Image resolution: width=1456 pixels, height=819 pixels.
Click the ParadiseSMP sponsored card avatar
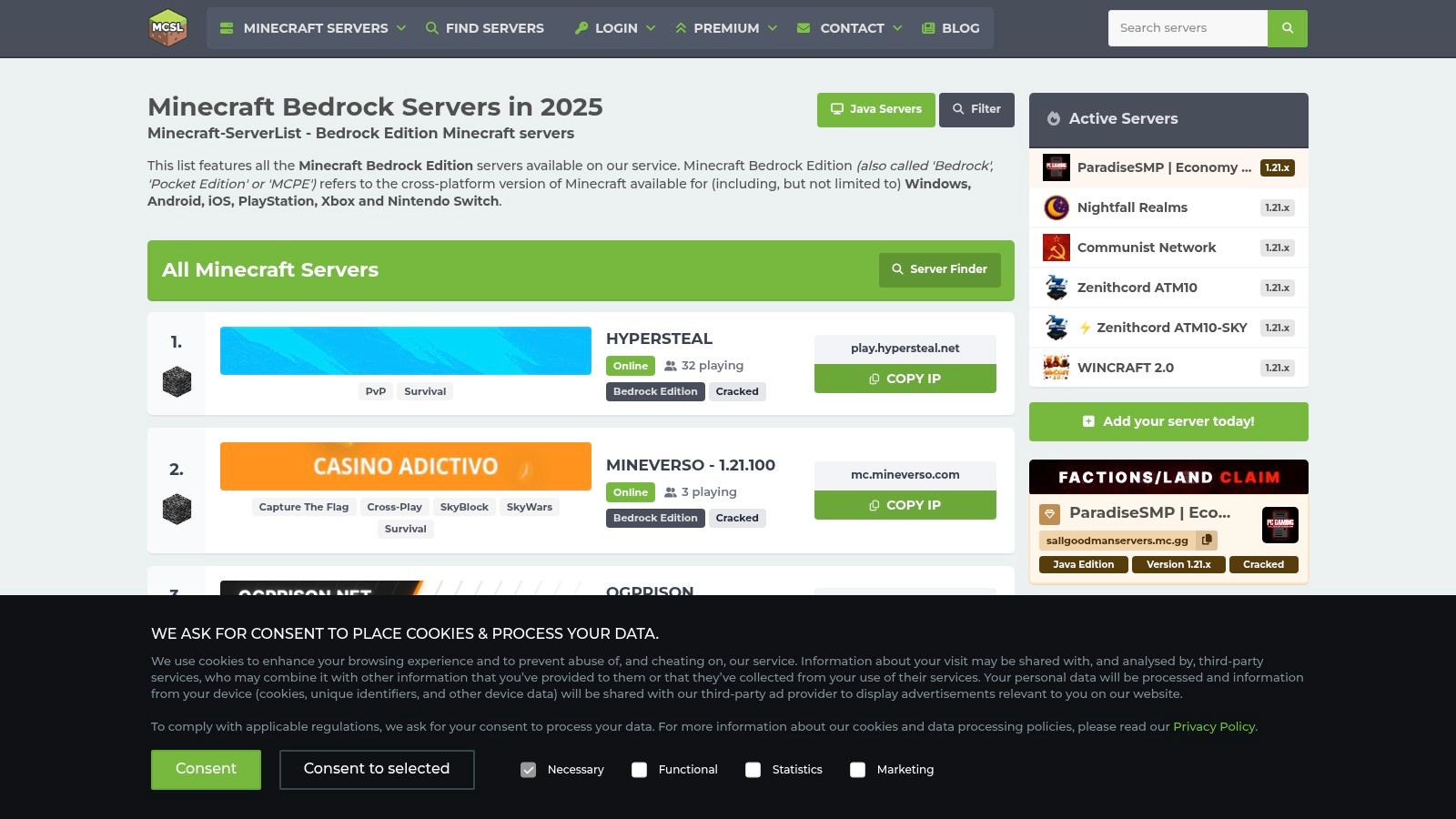(1280, 525)
